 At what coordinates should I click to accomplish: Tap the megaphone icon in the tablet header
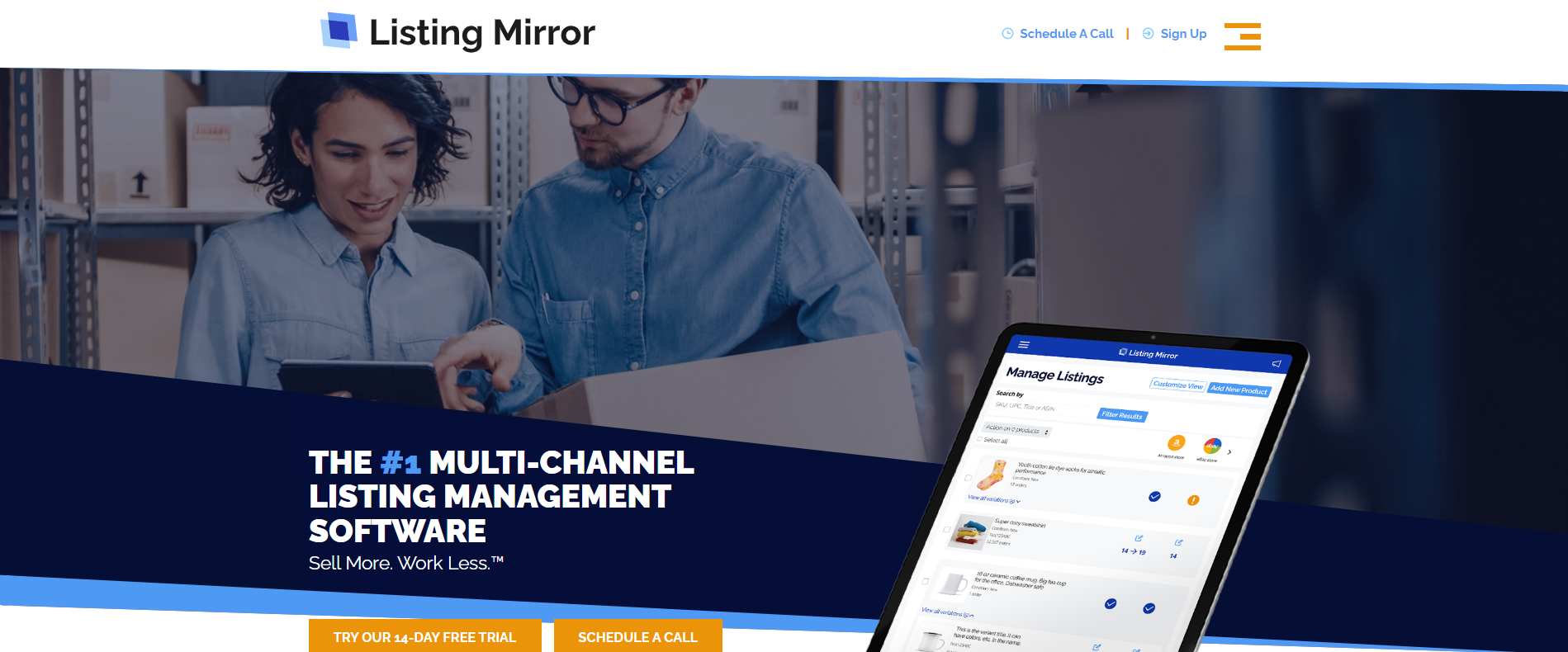point(1277,363)
